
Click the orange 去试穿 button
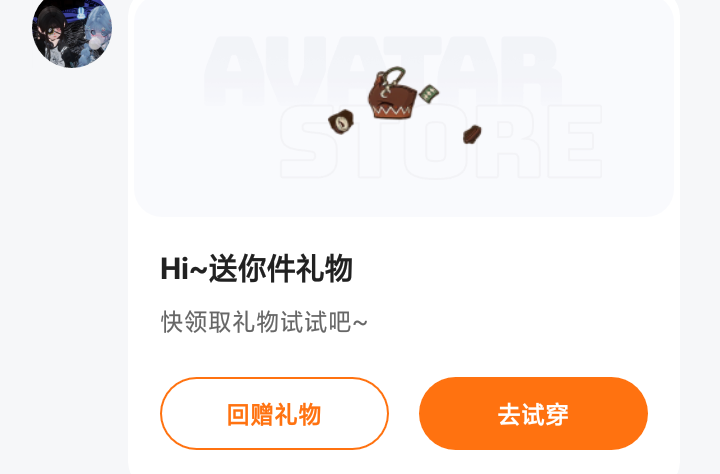[x=534, y=413]
